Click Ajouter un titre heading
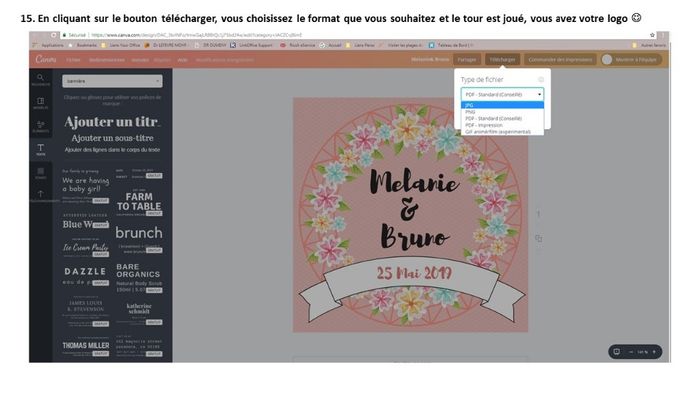 tap(112, 122)
